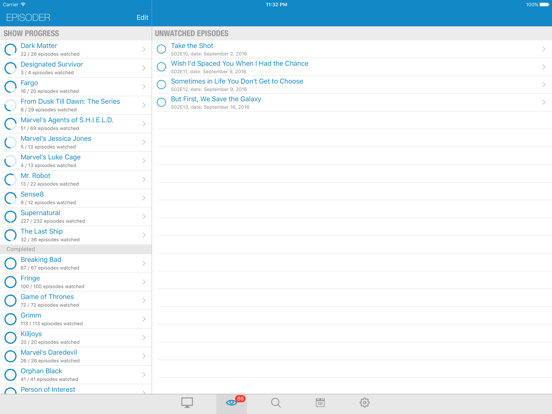Select show 'Person of Interest'
The image size is (552, 414).
point(76,389)
